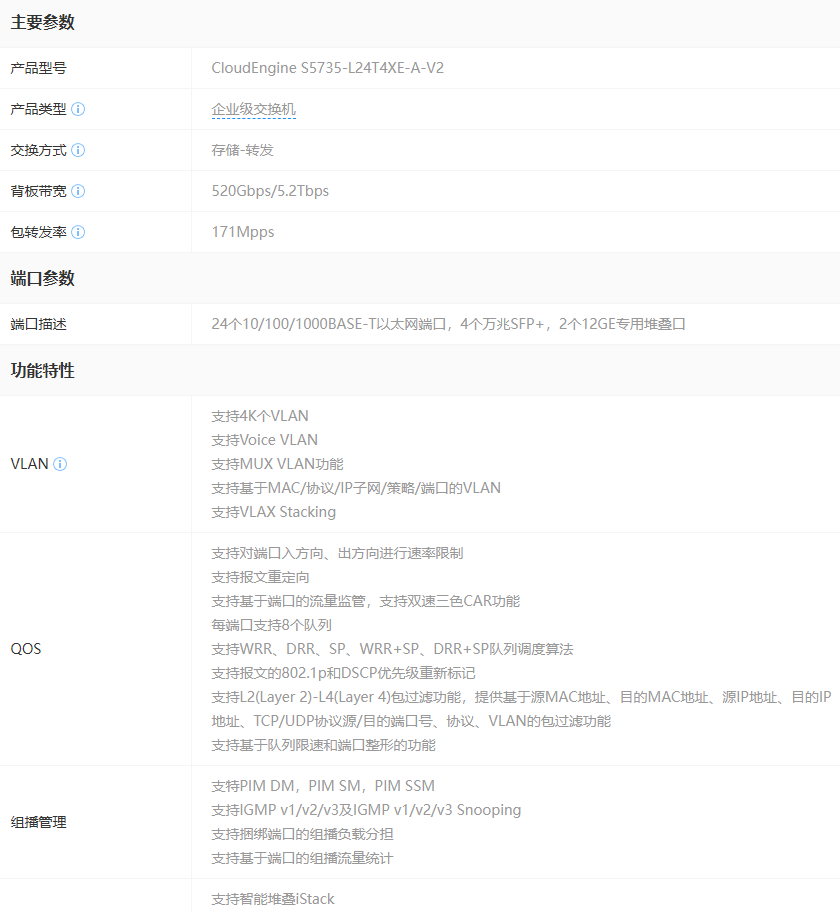Click the 产品型号 row label
Image resolution: width=840 pixels, height=912 pixels.
point(38,68)
